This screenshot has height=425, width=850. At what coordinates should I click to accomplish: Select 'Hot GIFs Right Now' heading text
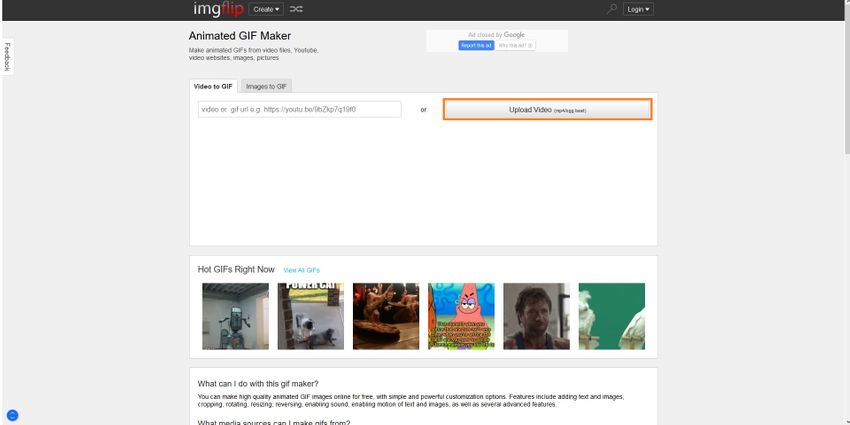coord(236,269)
